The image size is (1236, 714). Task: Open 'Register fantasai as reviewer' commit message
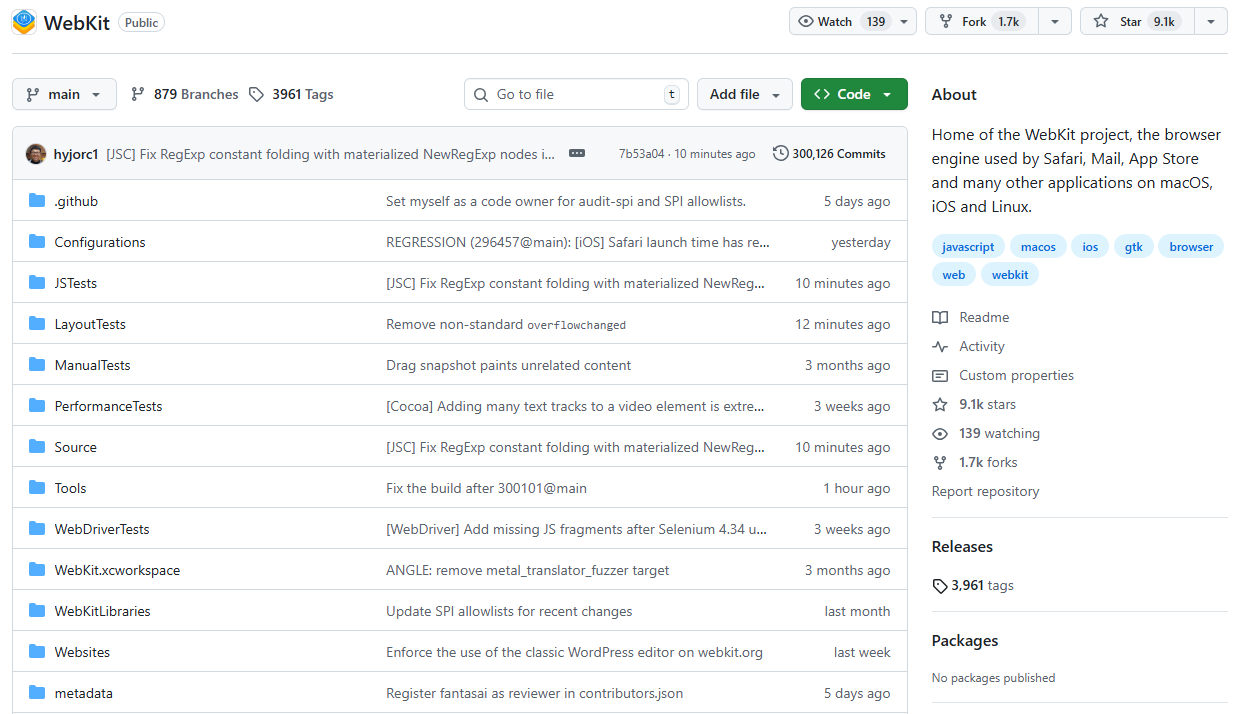535,693
